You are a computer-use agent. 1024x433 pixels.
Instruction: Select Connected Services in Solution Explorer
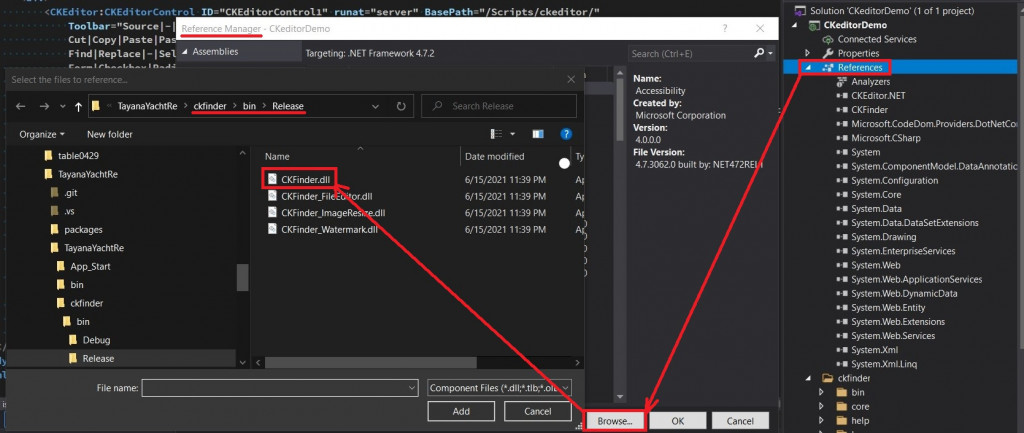point(876,39)
